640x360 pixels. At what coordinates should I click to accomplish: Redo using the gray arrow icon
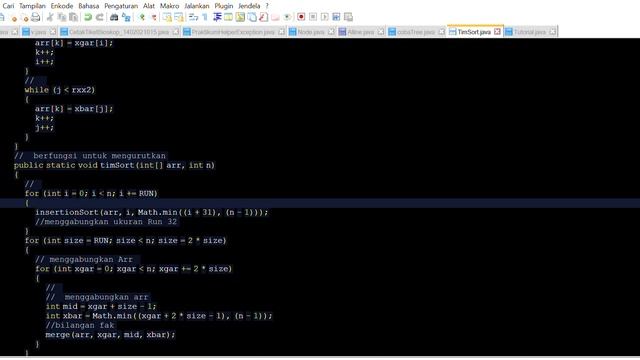coord(99,17)
